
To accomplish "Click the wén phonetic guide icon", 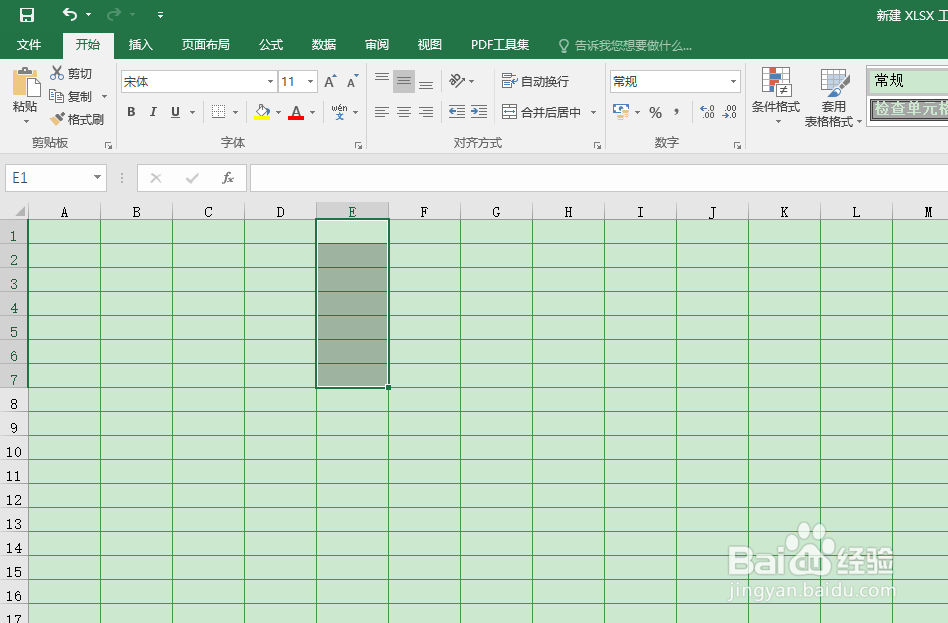I will [x=339, y=112].
